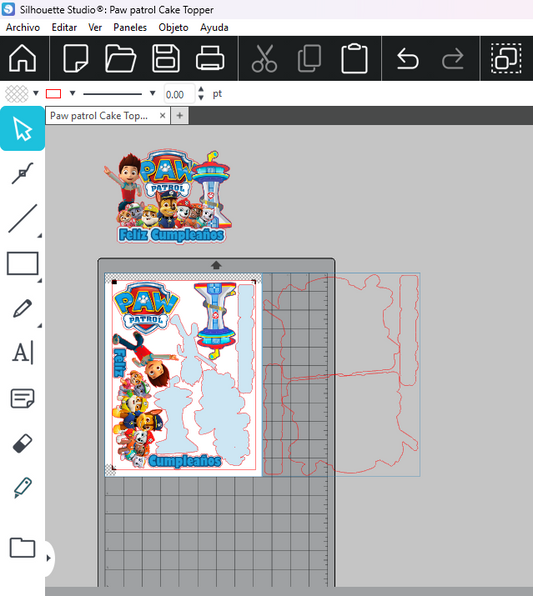Open the Paneles menu
Viewport: 533px width, 596px height.
(x=130, y=28)
